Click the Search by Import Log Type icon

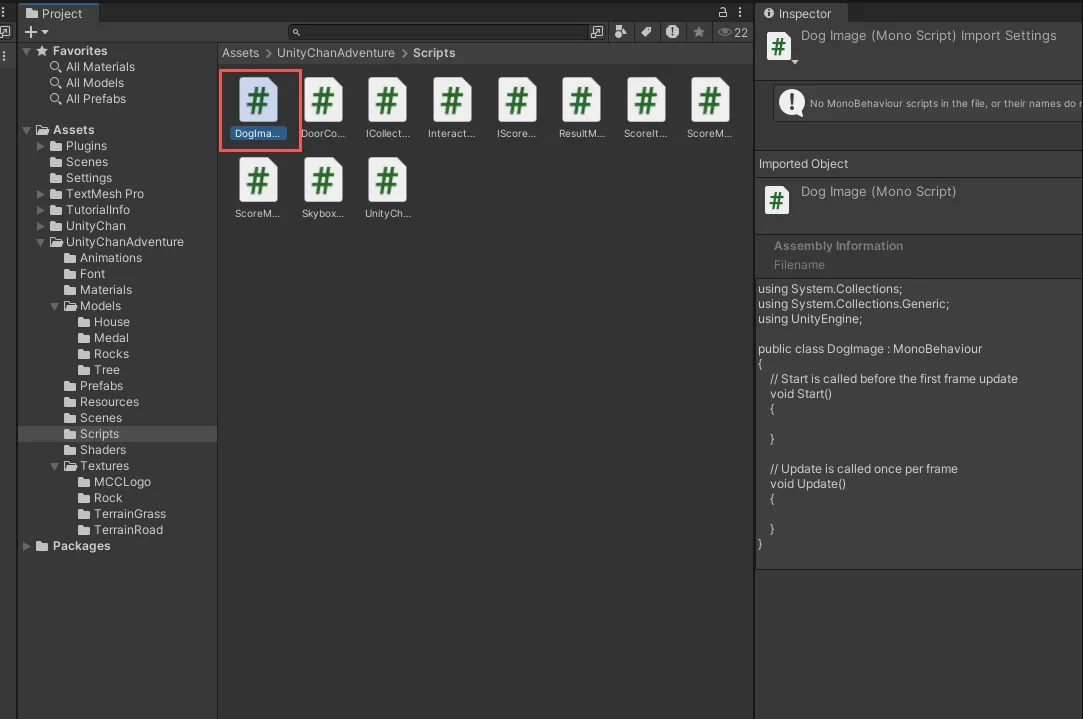673,32
